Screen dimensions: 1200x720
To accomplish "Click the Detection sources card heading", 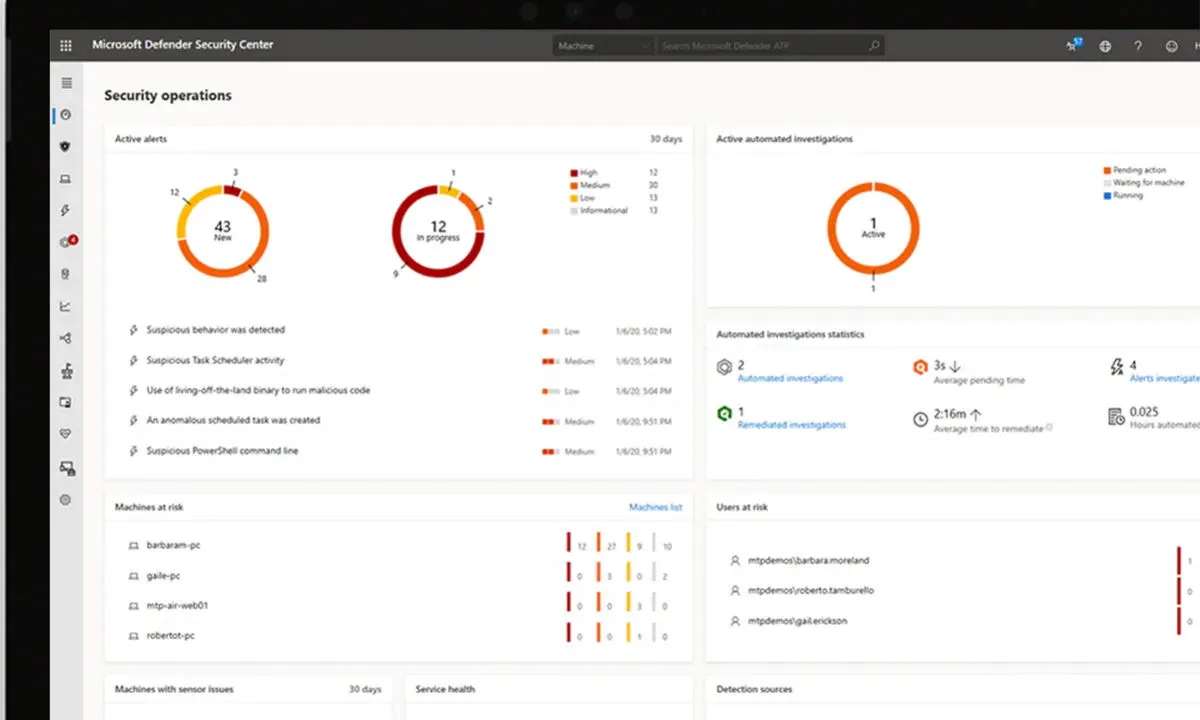I will point(754,690).
